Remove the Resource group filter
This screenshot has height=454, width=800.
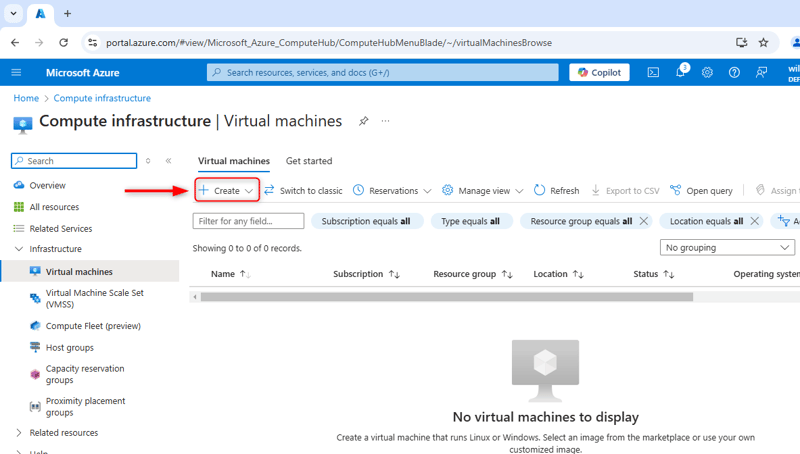tap(644, 221)
